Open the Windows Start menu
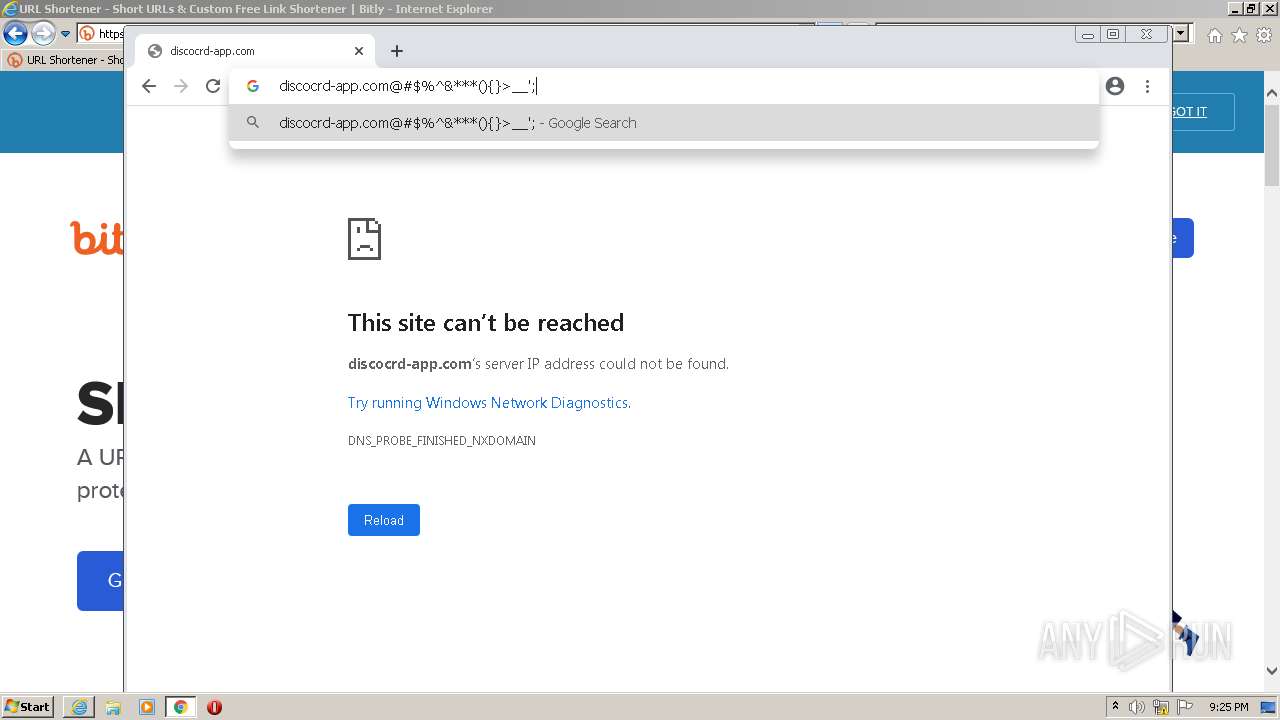 click(28, 707)
